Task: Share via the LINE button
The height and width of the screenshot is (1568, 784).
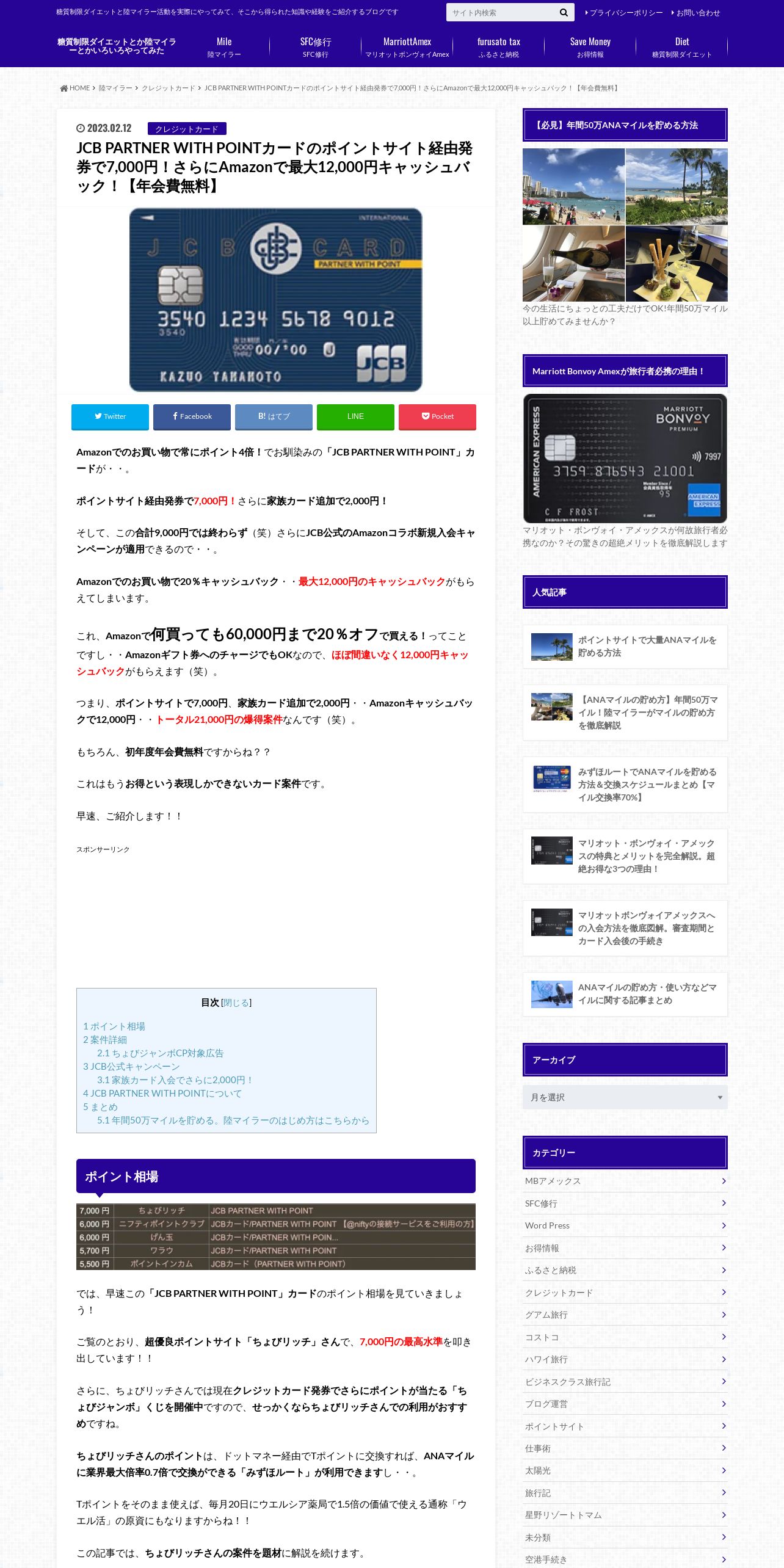Action: point(355,416)
